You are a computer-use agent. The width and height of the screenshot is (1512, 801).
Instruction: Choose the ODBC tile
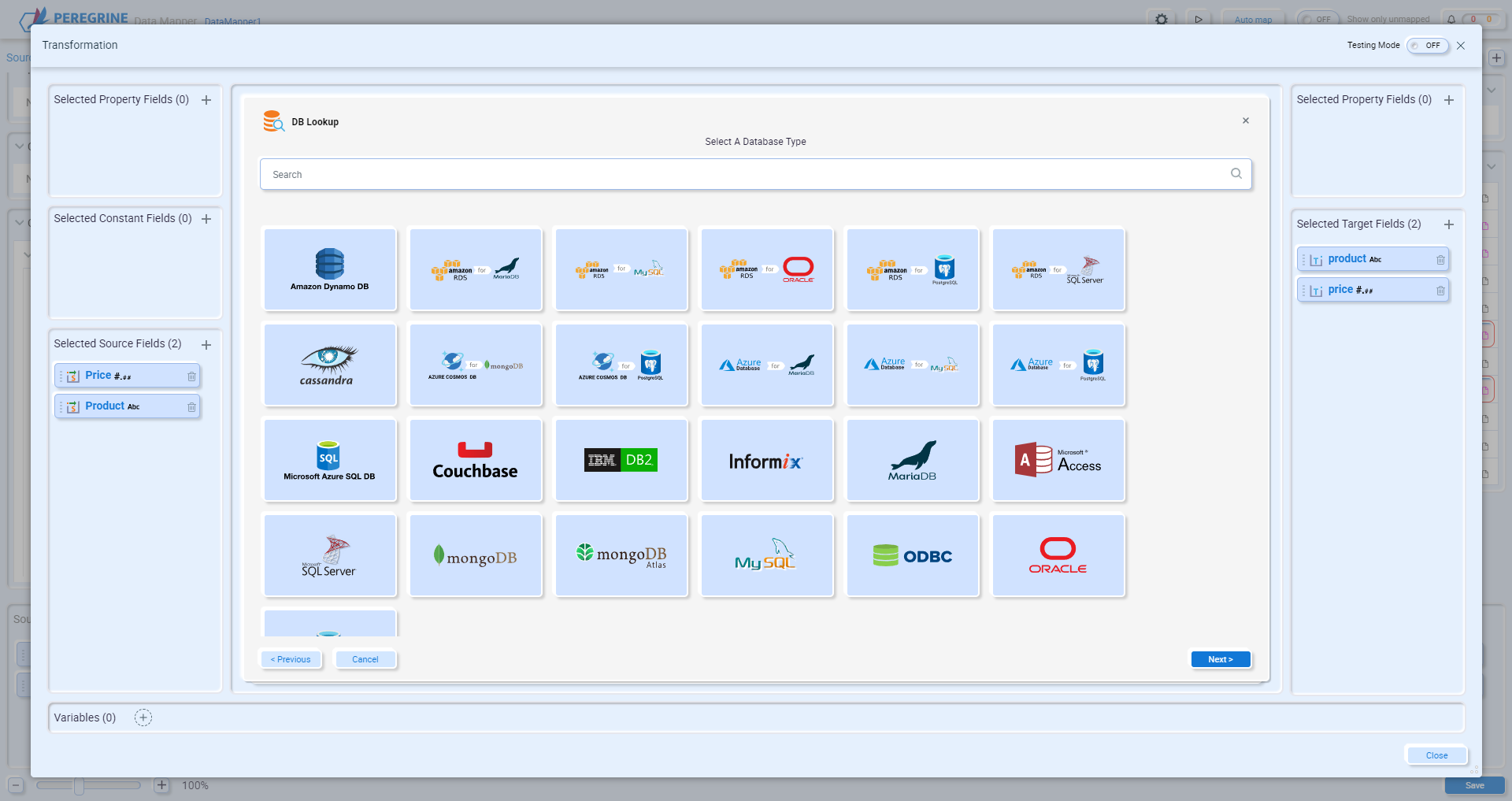point(913,555)
